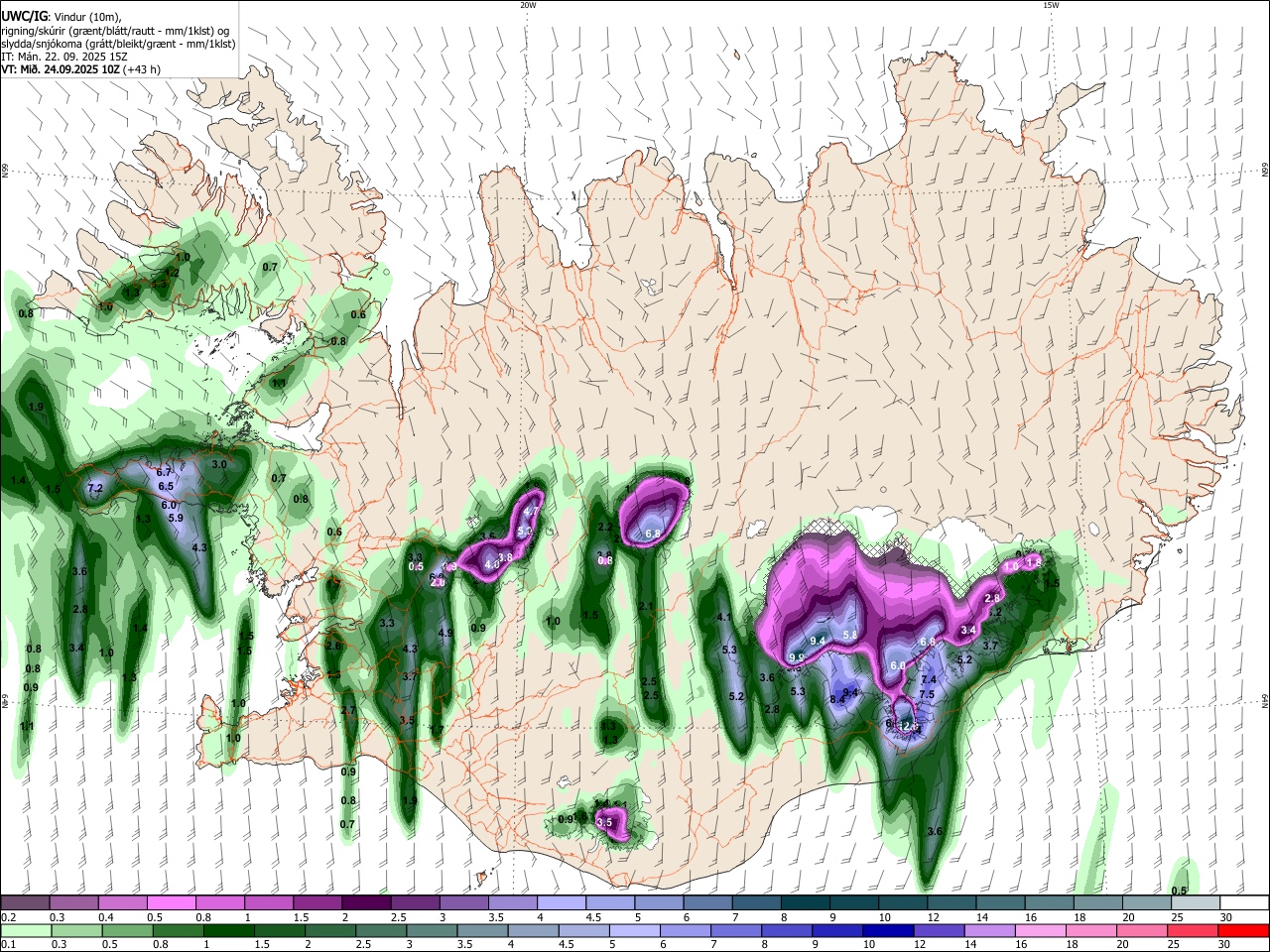Click the dark navy swatch labeled 10 in lower legend
Viewport: 1270px width, 952px height.
click(x=887, y=930)
